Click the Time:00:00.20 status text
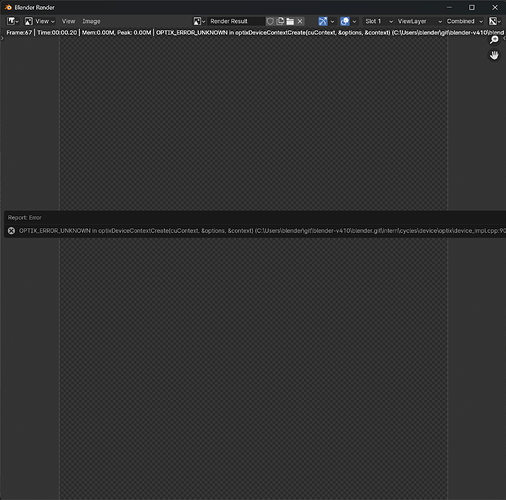 click(x=57, y=33)
